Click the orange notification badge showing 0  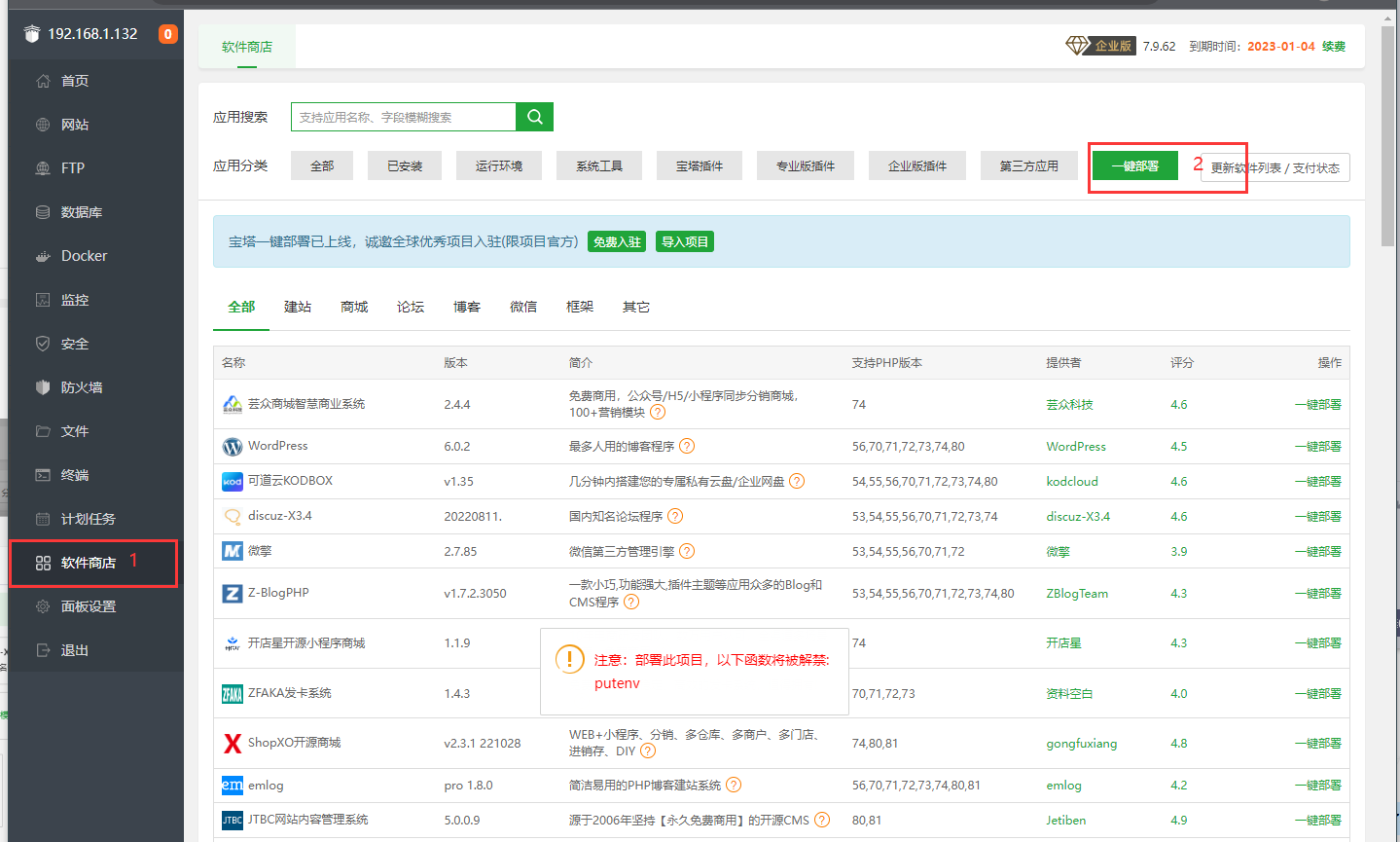click(168, 34)
